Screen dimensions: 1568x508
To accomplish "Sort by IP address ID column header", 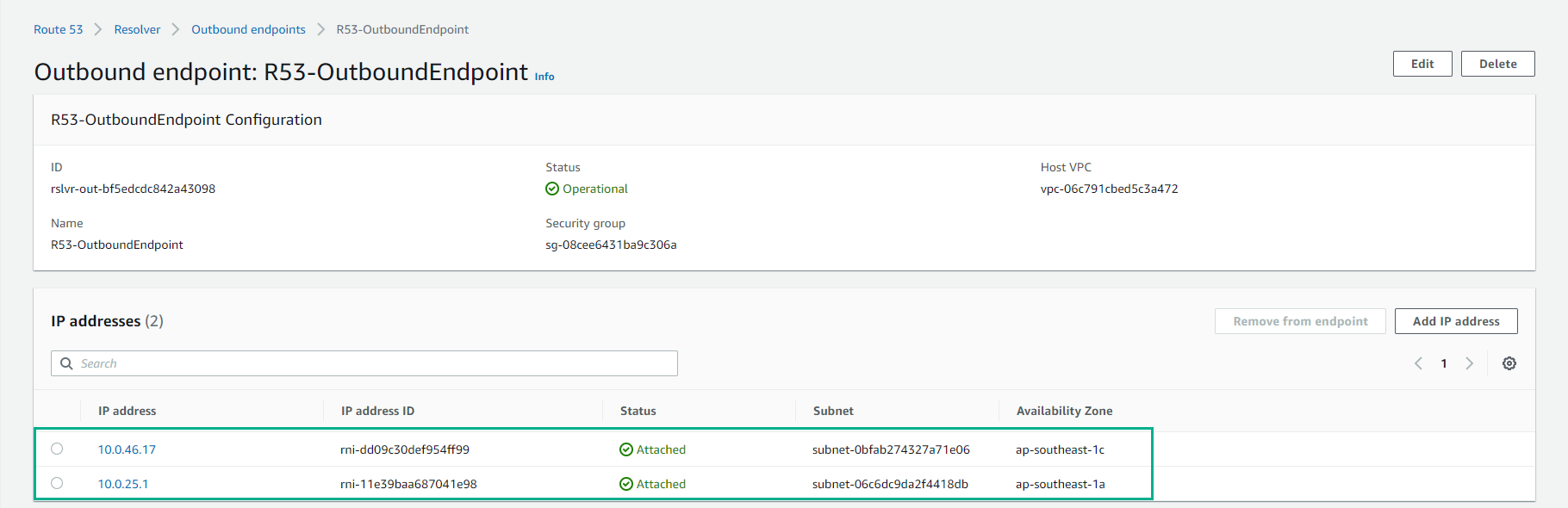I will coord(378,411).
